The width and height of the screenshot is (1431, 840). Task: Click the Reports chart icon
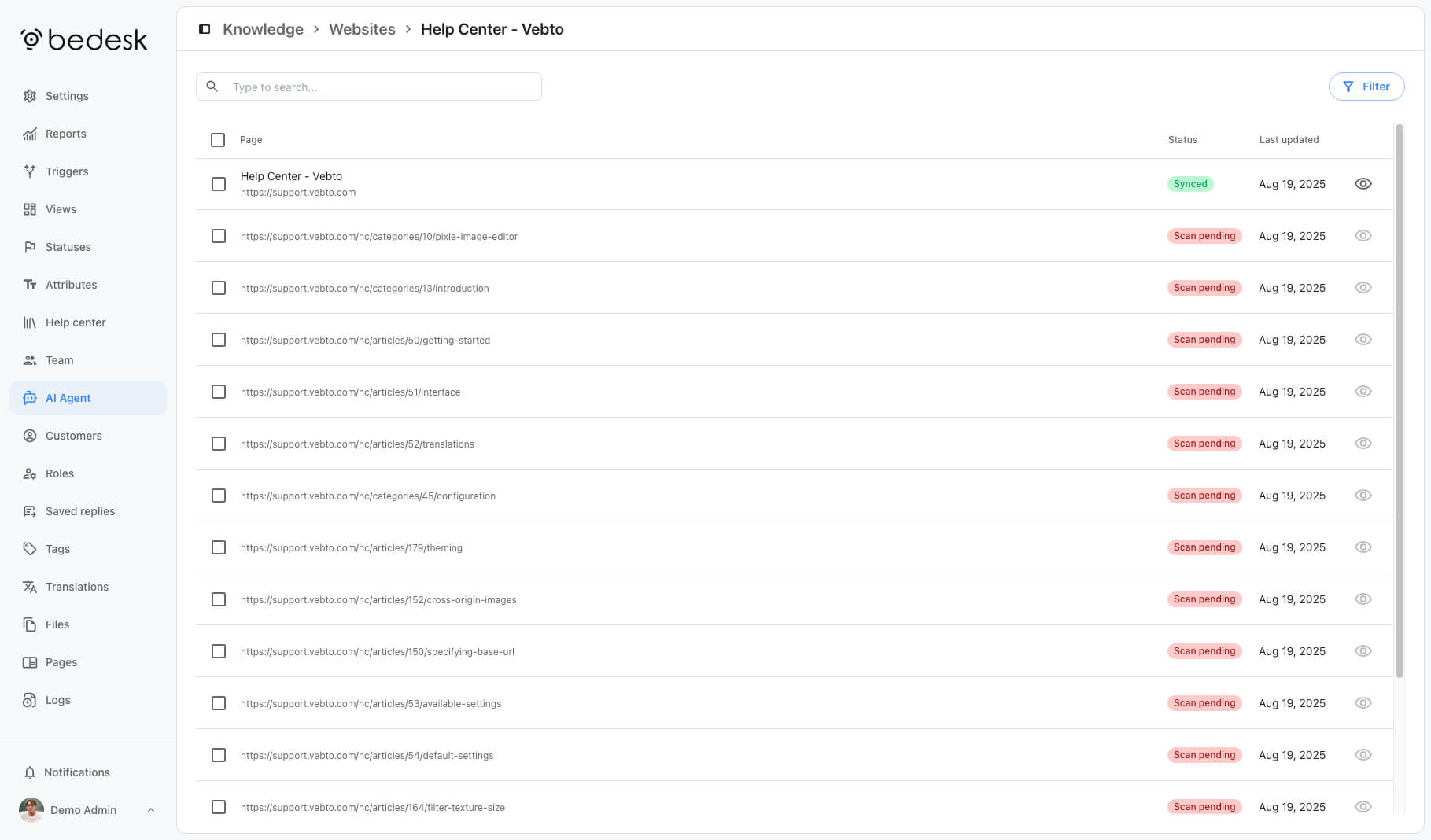30,134
